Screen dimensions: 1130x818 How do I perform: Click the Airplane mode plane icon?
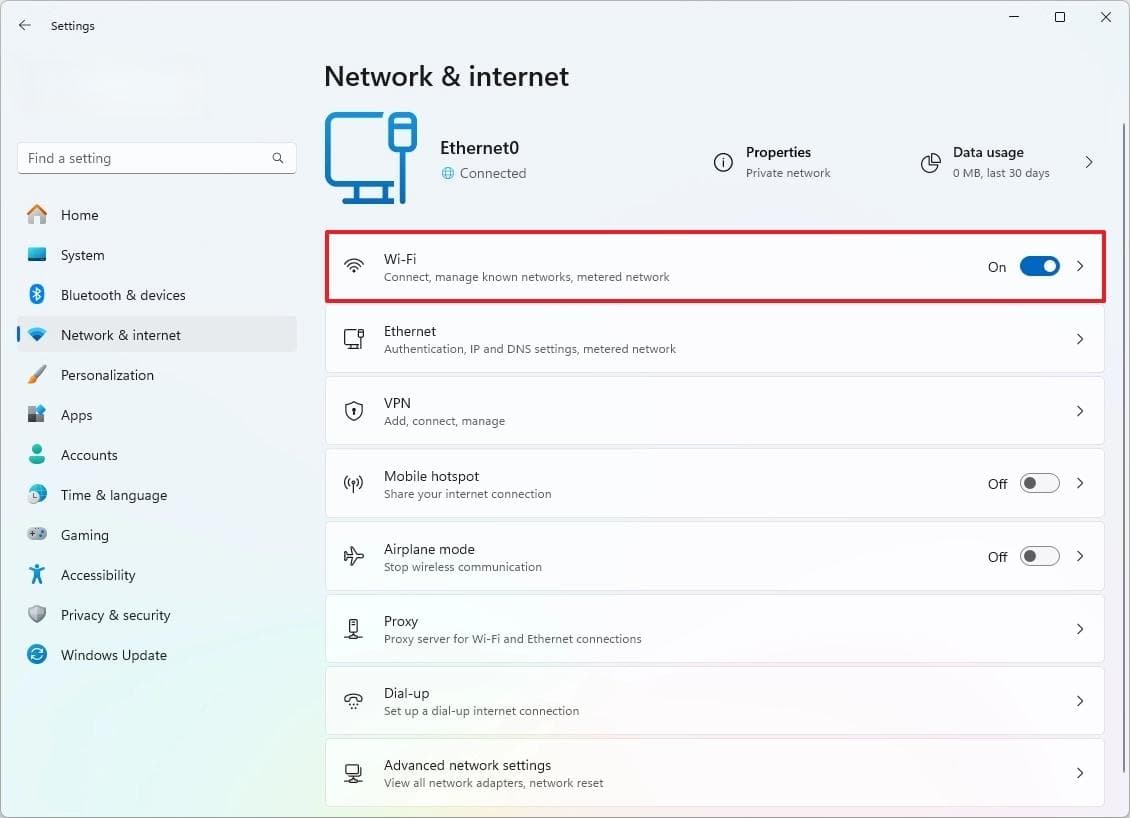pos(353,556)
